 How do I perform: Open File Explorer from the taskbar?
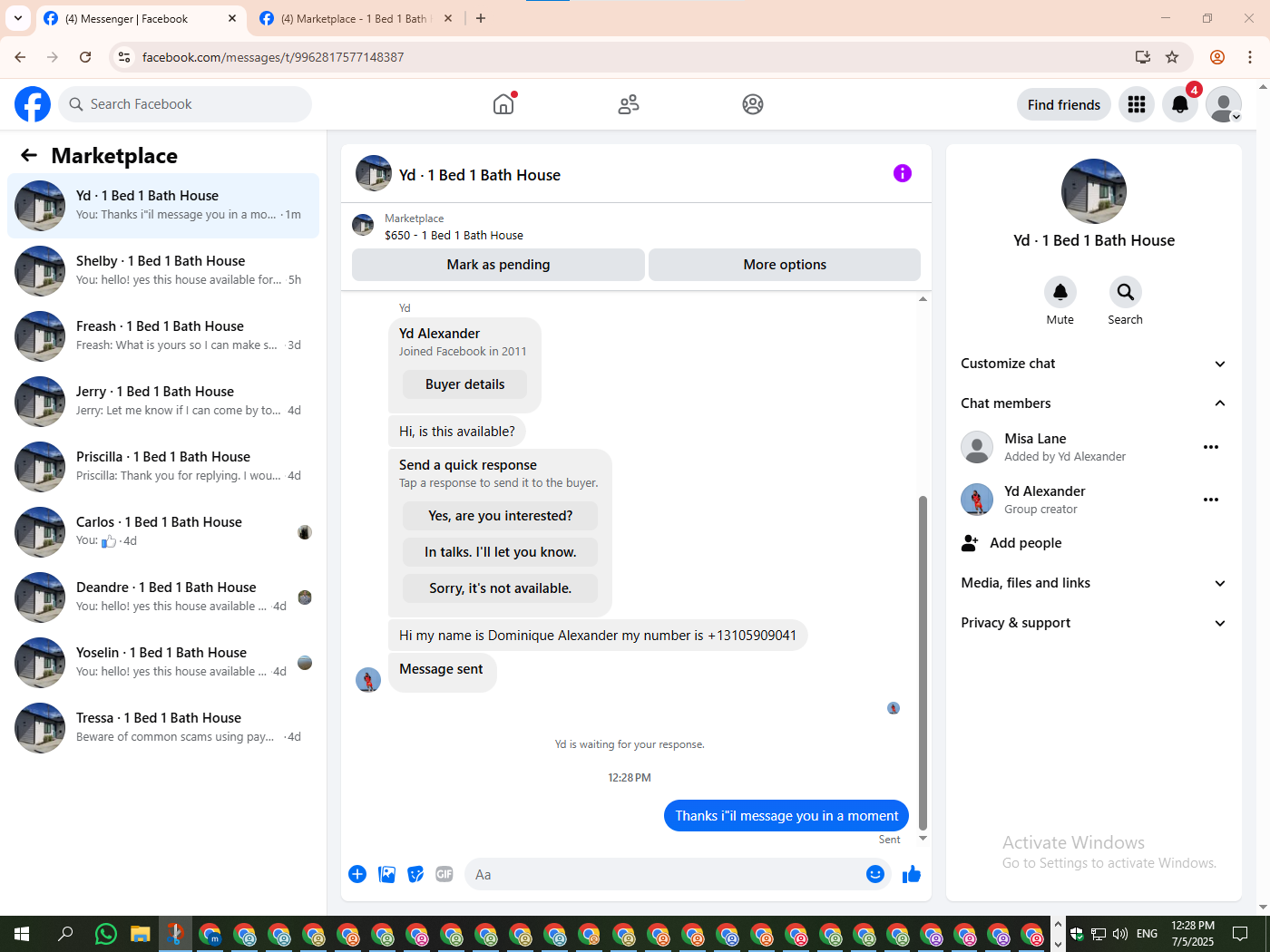(x=140, y=933)
